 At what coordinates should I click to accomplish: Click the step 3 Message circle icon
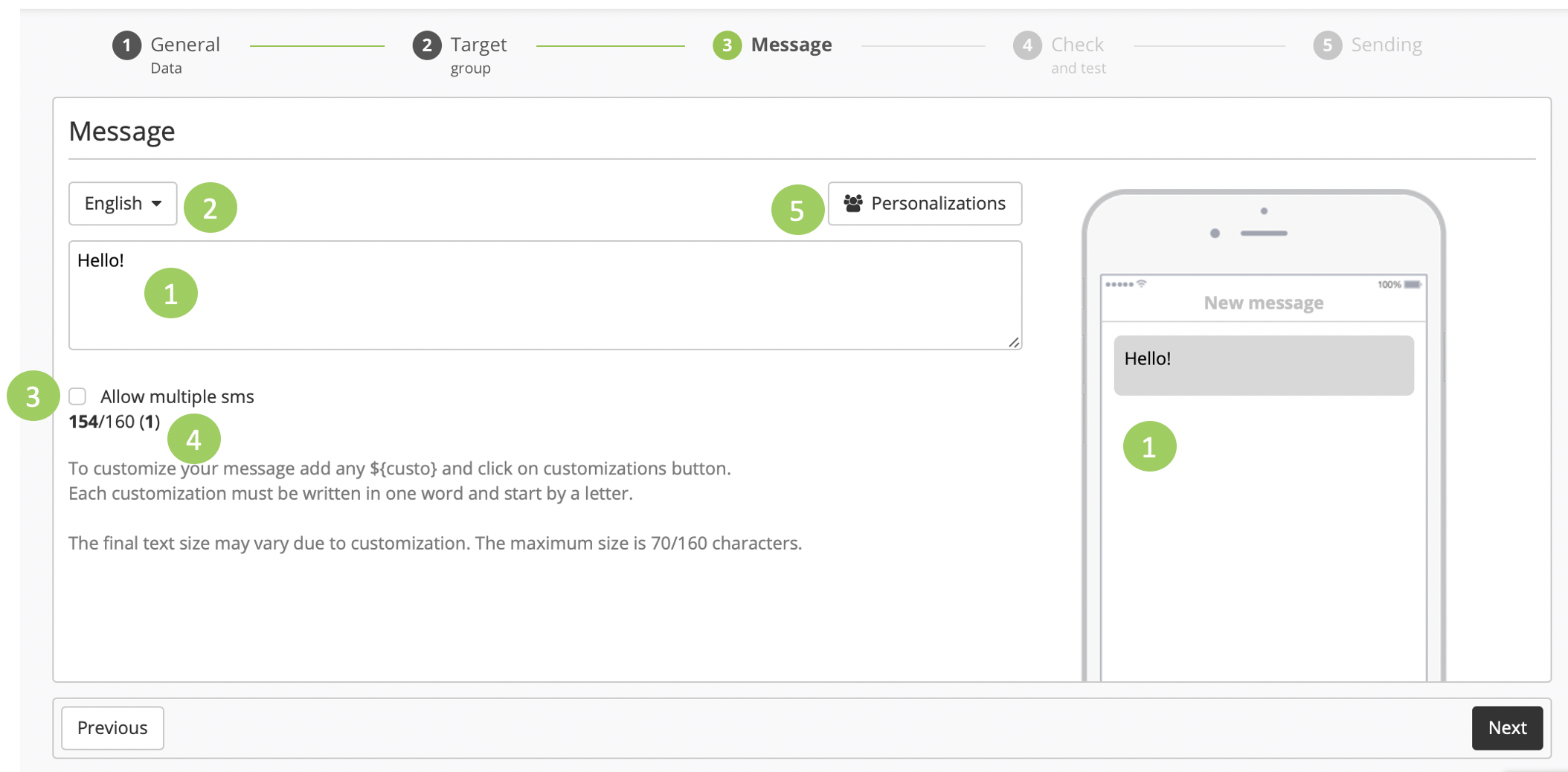[x=727, y=45]
